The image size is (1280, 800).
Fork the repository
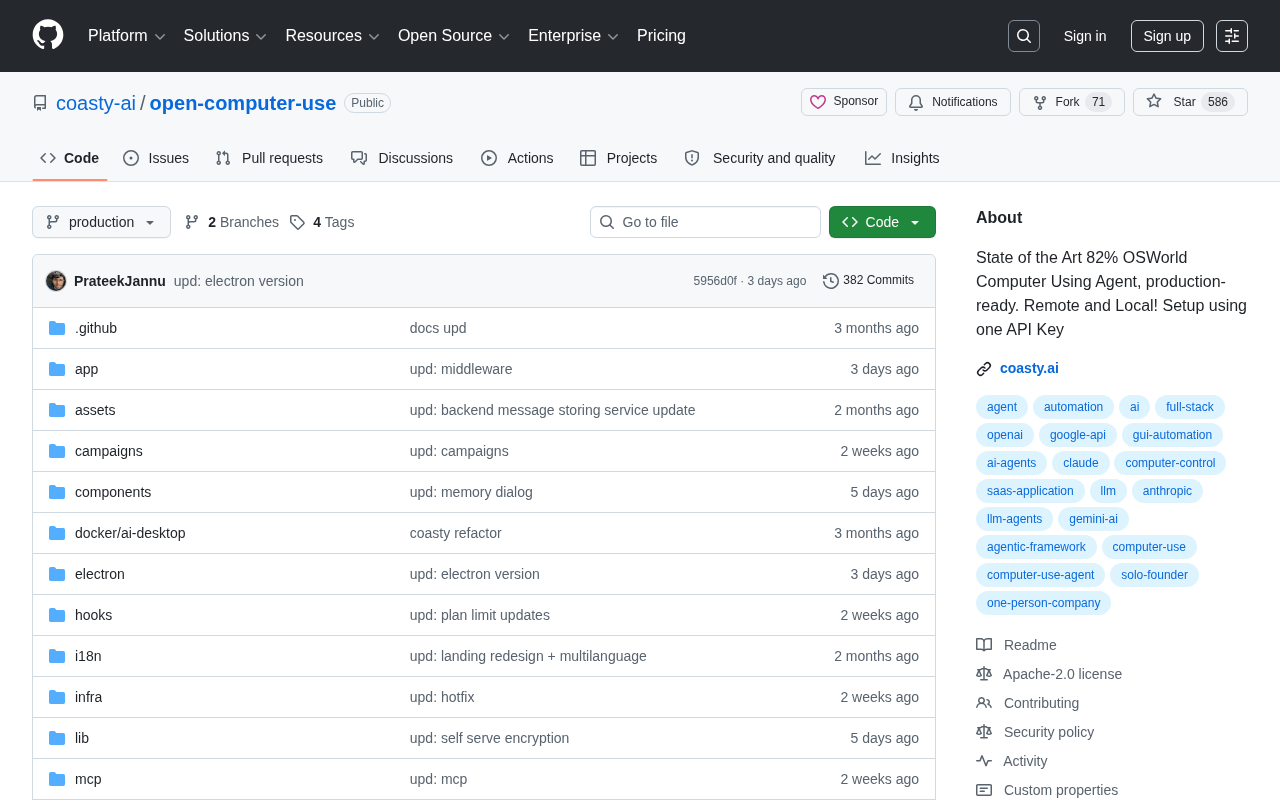[x=1072, y=102]
